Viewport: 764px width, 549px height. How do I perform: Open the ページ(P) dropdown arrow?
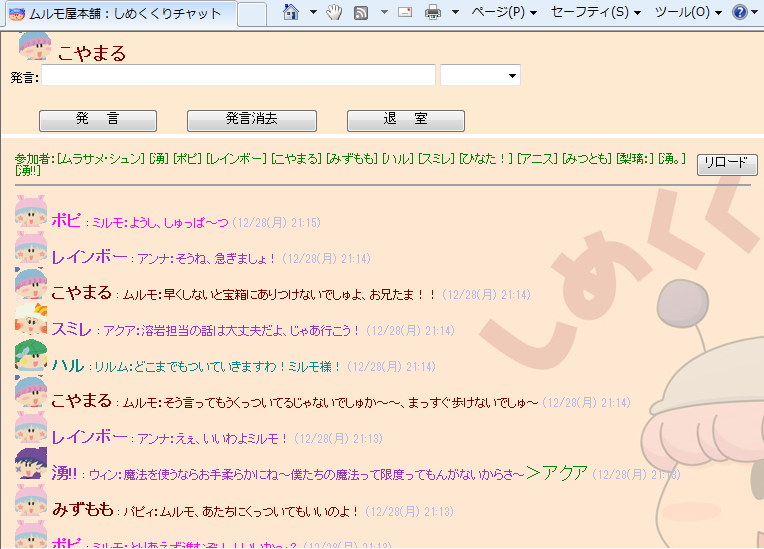(534, 13)
